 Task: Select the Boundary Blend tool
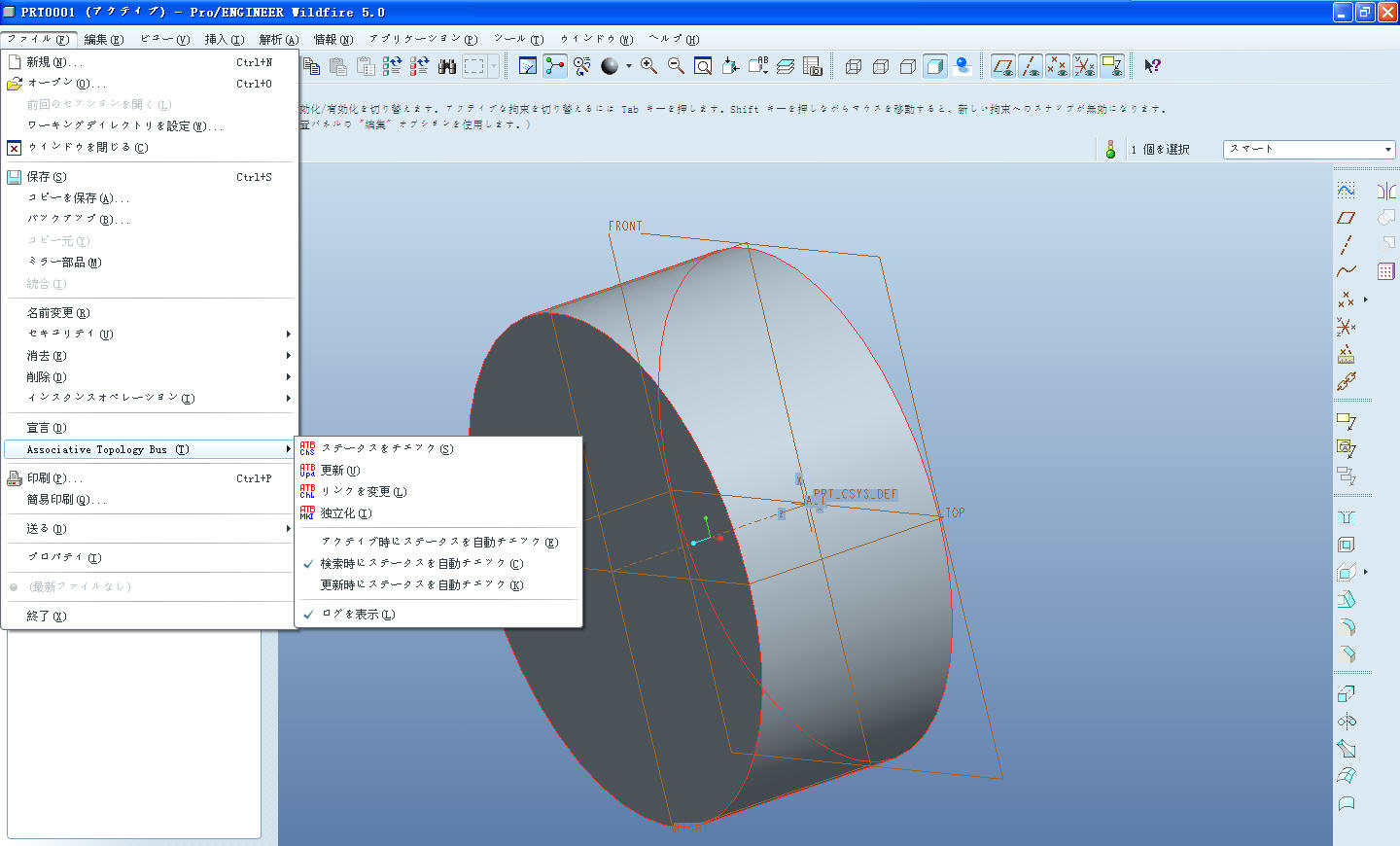1346,775
